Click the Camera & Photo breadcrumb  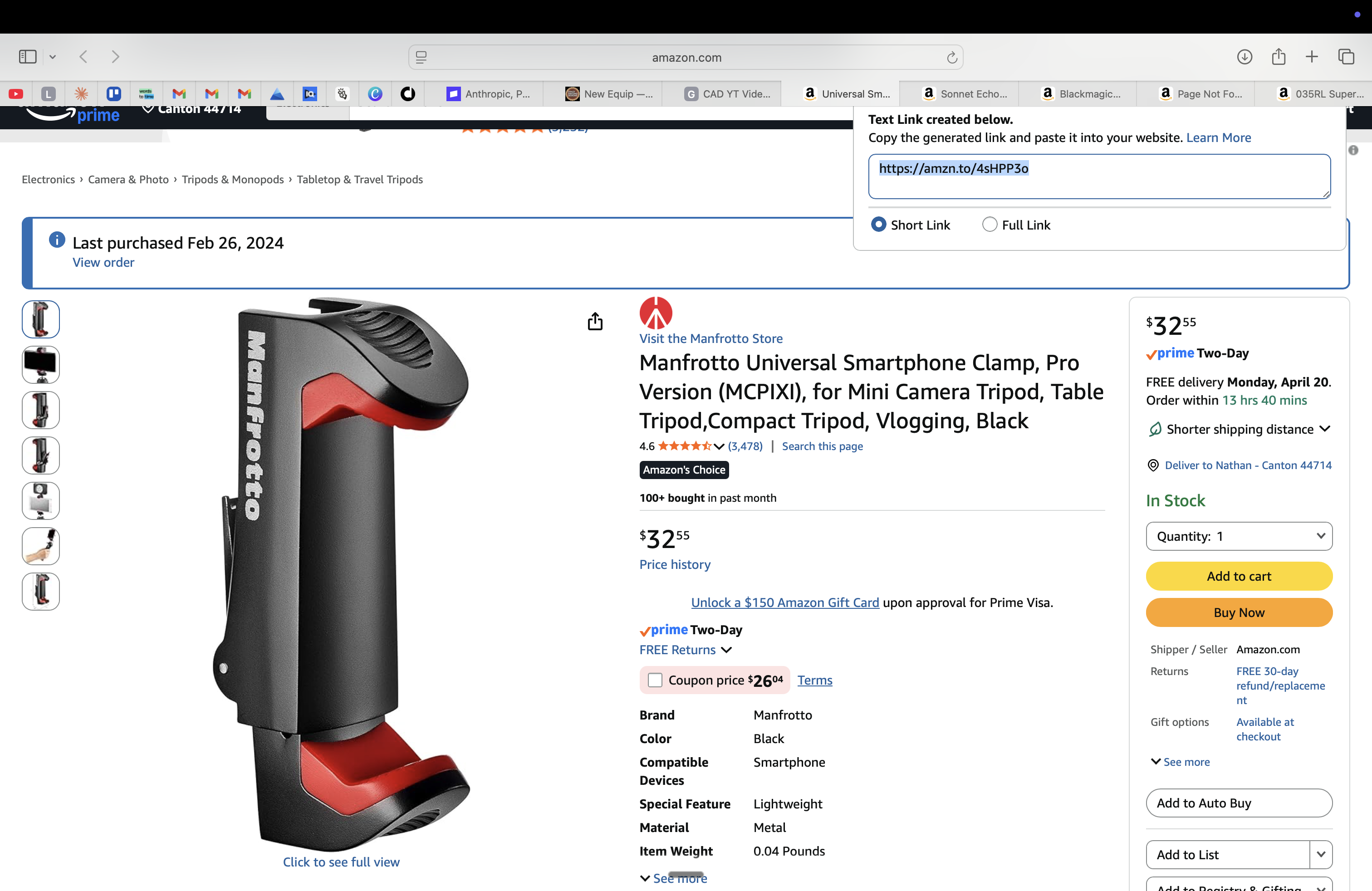pos(128,179)
